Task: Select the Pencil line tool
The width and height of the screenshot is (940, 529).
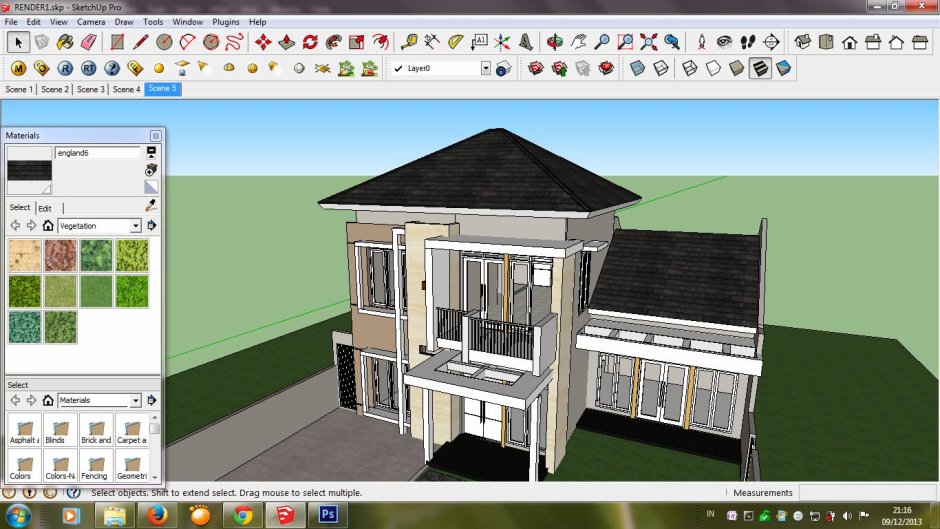Action: click(x=140, y=42)
